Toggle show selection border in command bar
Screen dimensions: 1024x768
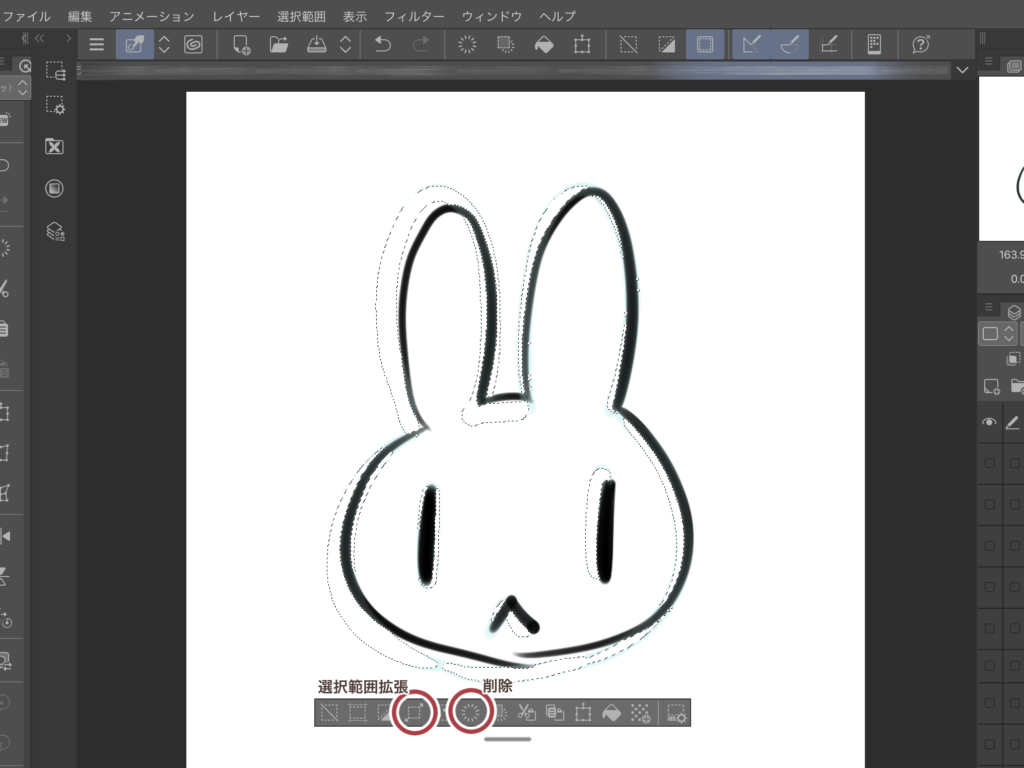coord(705,44)
